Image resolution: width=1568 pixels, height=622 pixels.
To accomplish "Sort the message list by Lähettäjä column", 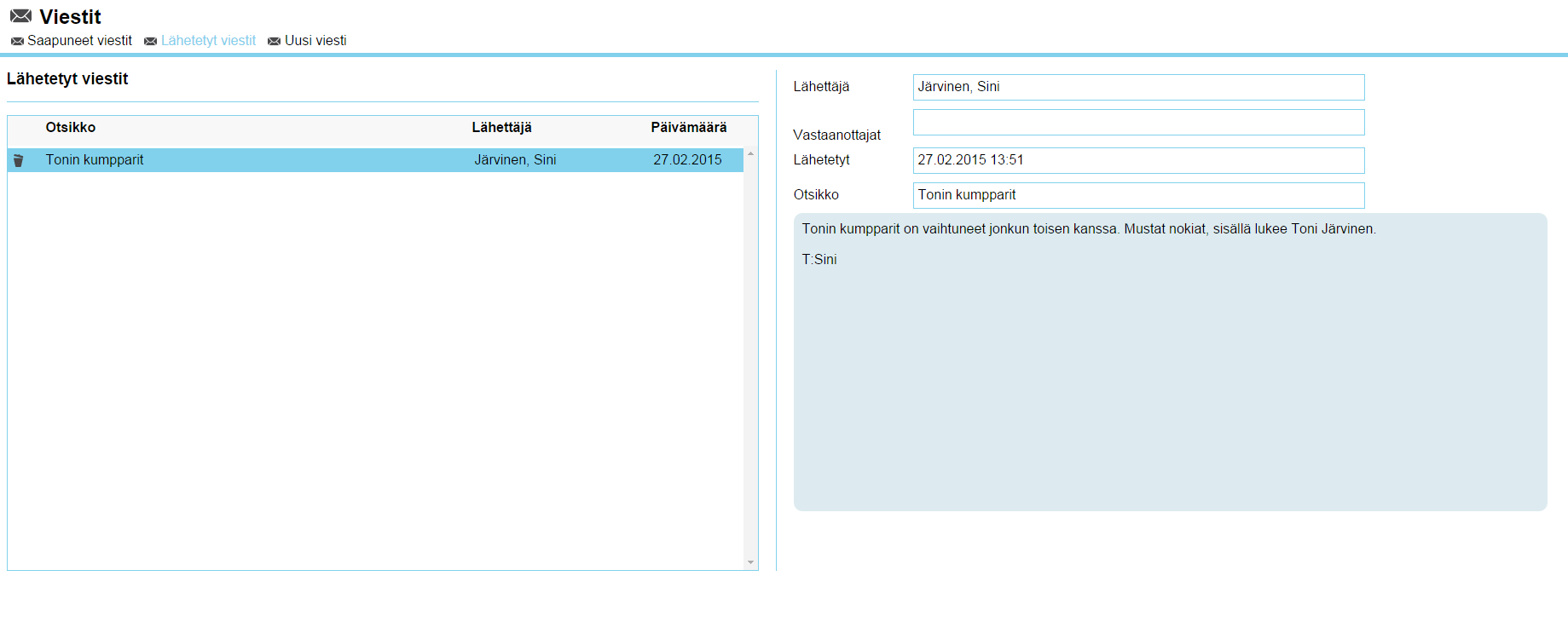I will point(501,127).
